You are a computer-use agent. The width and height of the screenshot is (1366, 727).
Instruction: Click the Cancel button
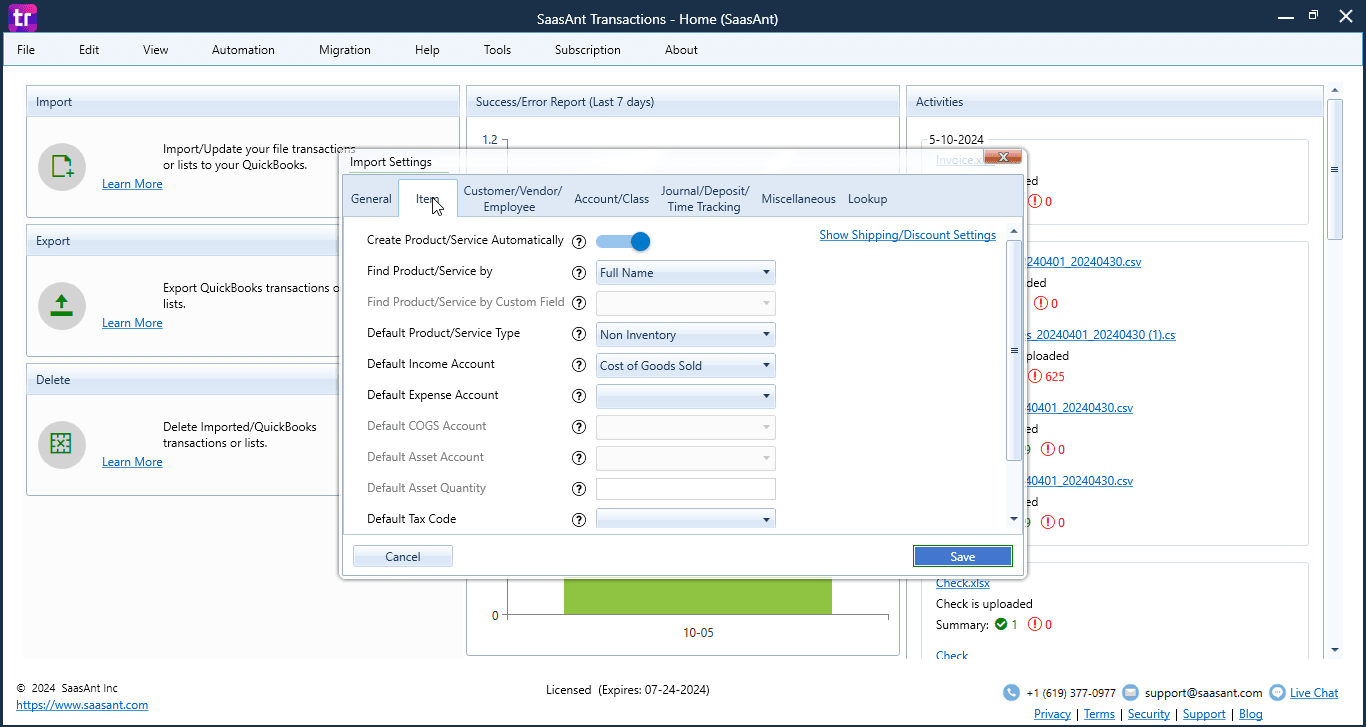click(x=403, y=556)
